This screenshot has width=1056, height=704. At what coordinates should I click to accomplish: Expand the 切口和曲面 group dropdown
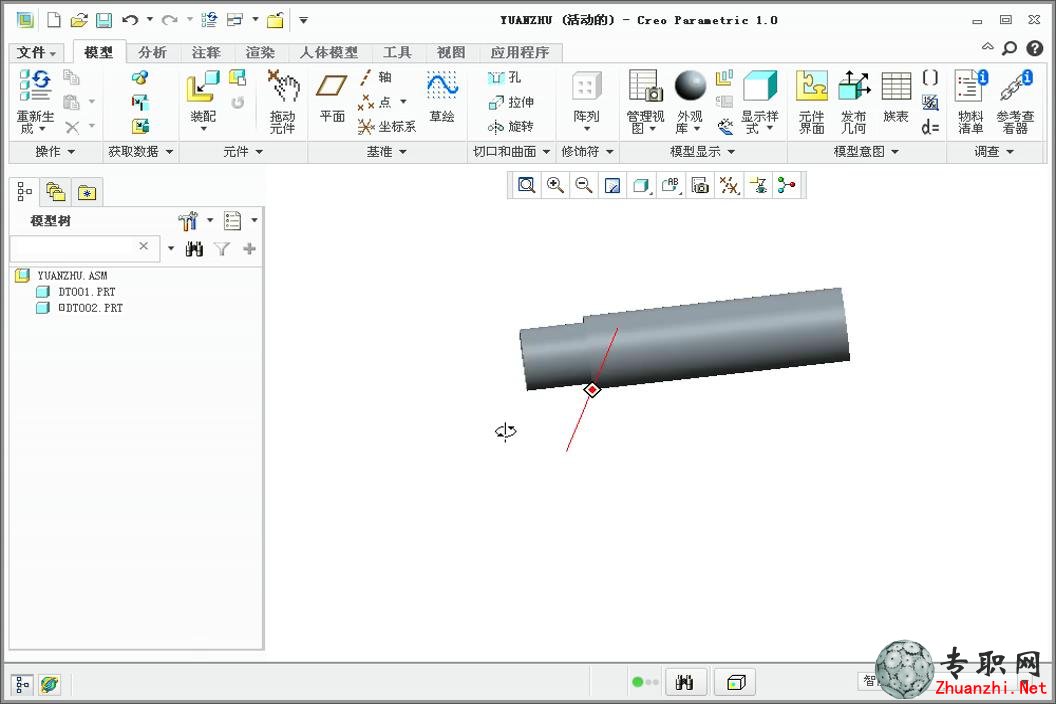click(512, 152)
